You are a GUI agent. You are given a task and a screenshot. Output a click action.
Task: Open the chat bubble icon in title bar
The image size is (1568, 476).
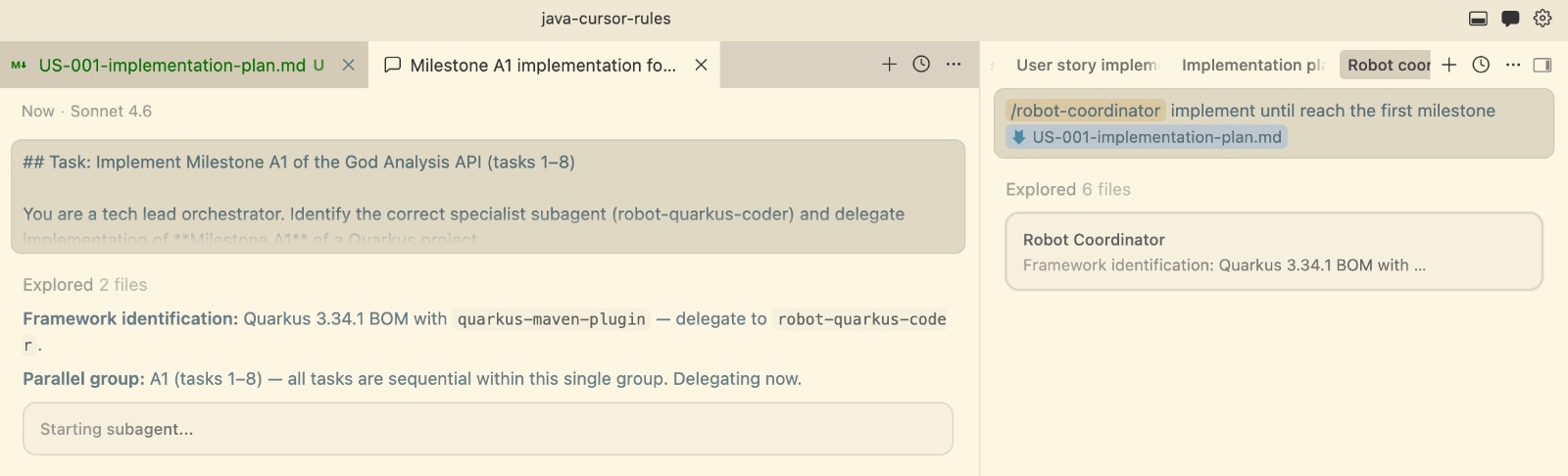[x=1510, y=19]
